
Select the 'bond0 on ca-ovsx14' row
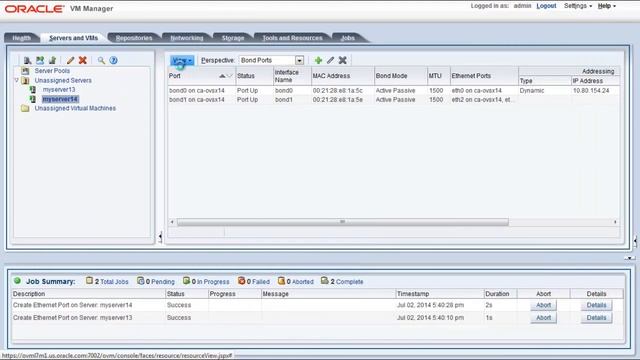[393, 91]
